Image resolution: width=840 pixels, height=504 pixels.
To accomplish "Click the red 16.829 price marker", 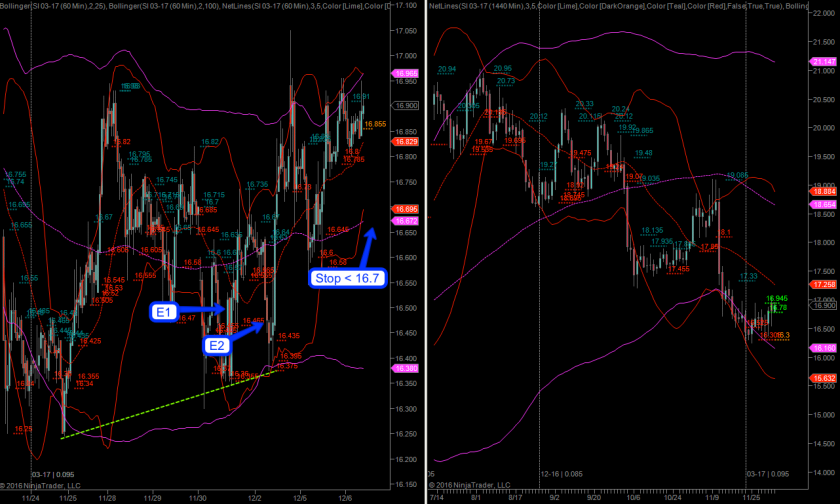I will point(406,142).
